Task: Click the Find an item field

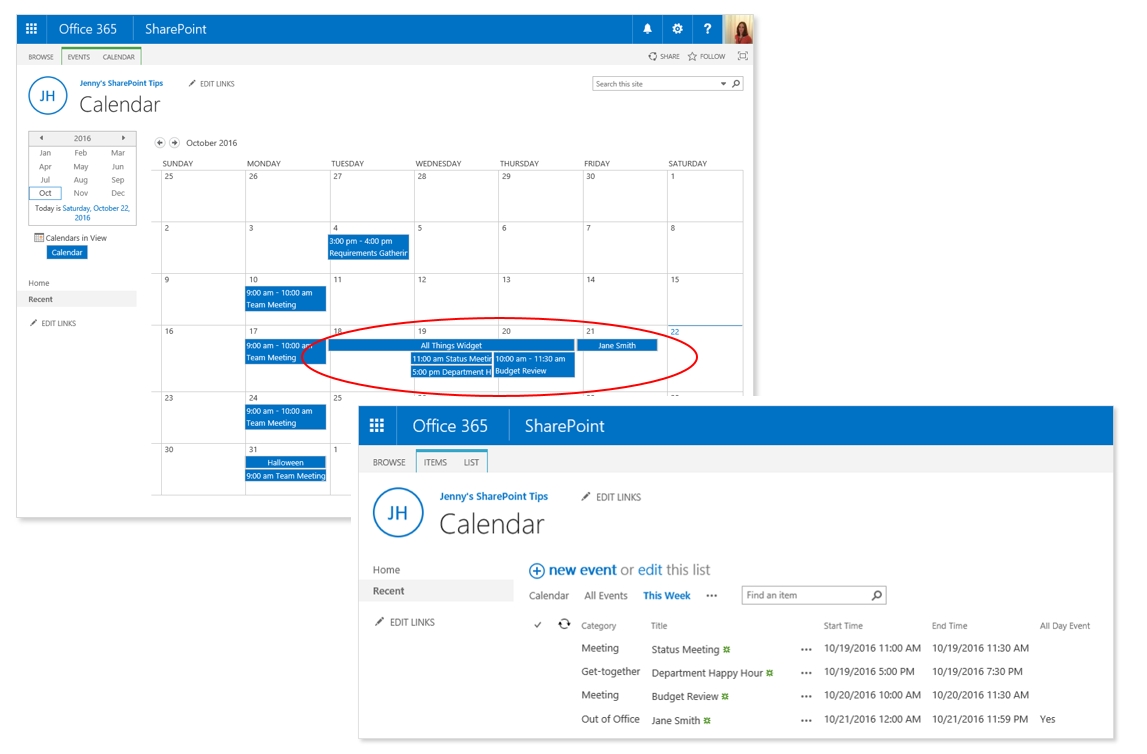Action: coord(806,595)
